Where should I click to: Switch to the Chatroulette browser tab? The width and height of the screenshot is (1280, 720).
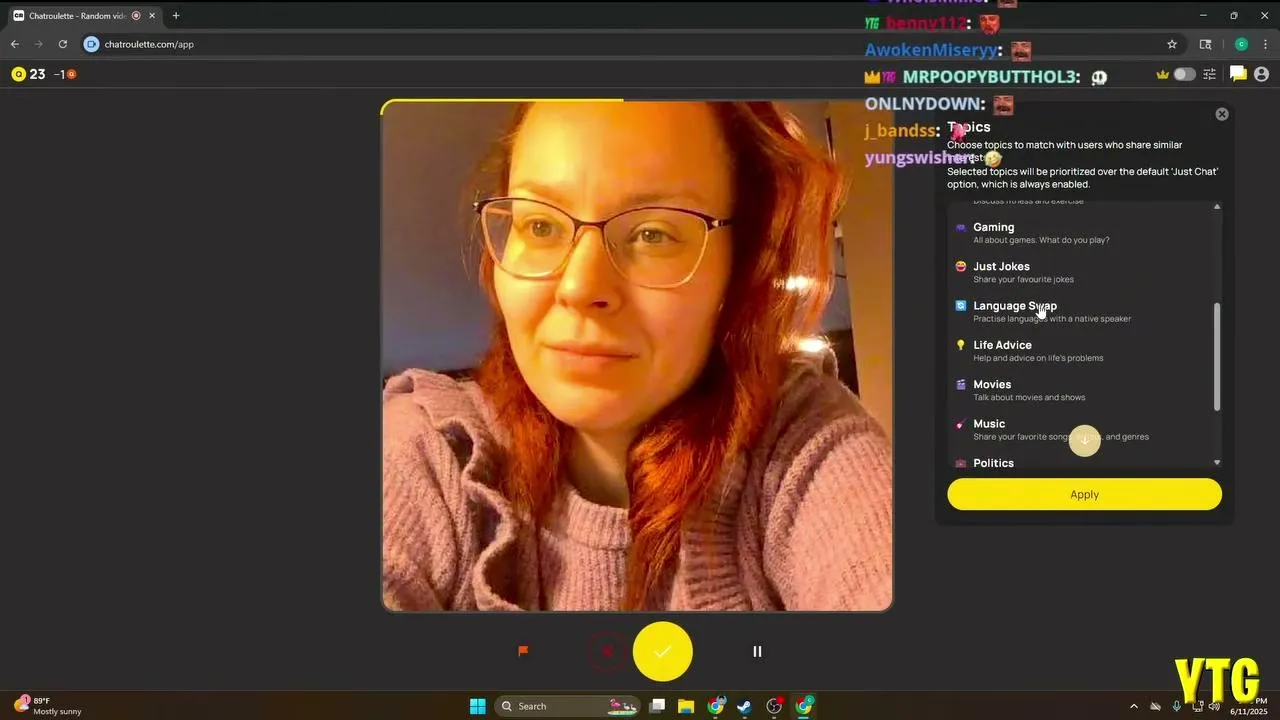[x=85, y=15]
